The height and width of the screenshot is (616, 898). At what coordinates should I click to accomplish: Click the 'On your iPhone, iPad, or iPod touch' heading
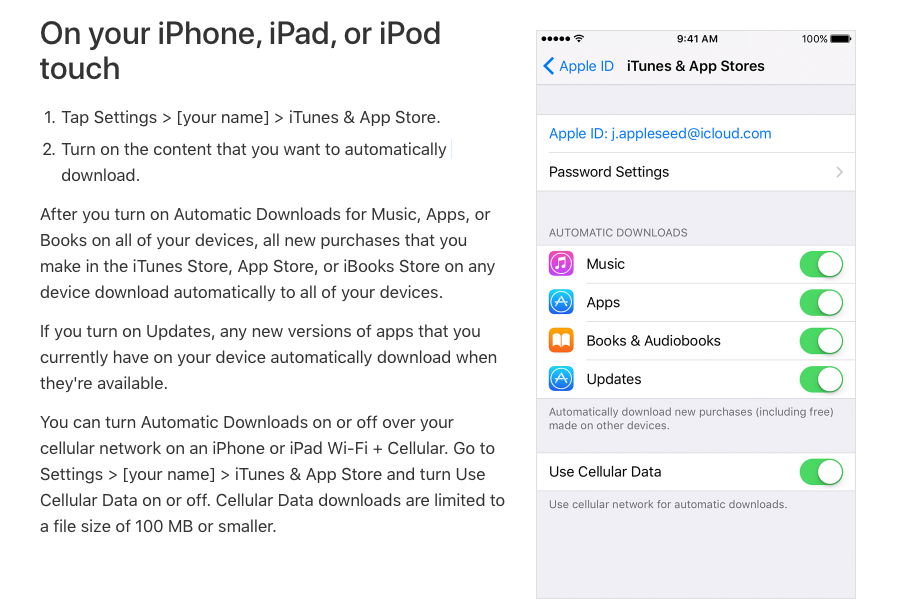point(240,50)
